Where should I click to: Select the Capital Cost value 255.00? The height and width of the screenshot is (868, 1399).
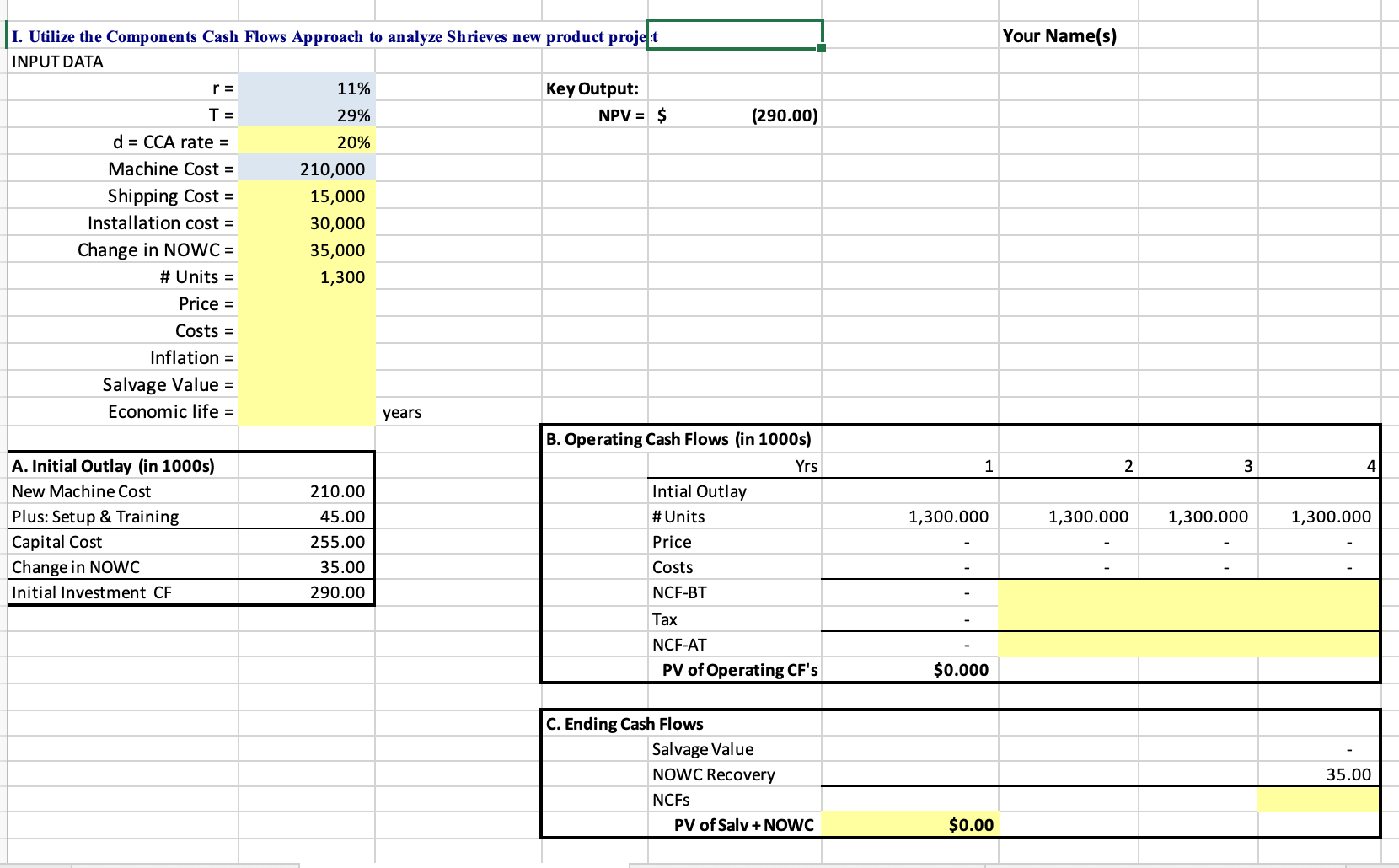tap(307, 542)
